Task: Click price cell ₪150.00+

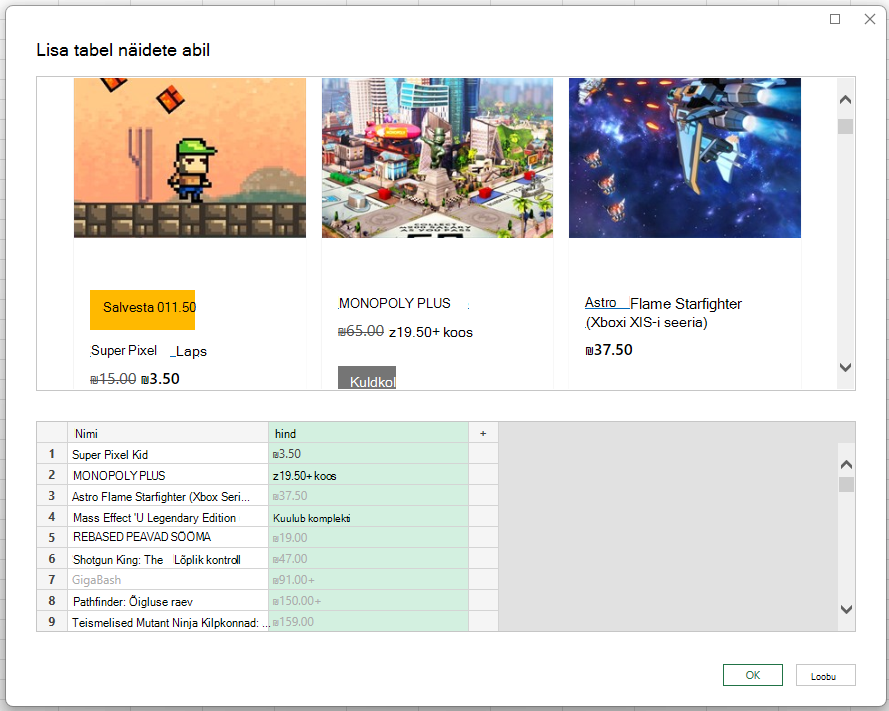Action: [369, 601]
